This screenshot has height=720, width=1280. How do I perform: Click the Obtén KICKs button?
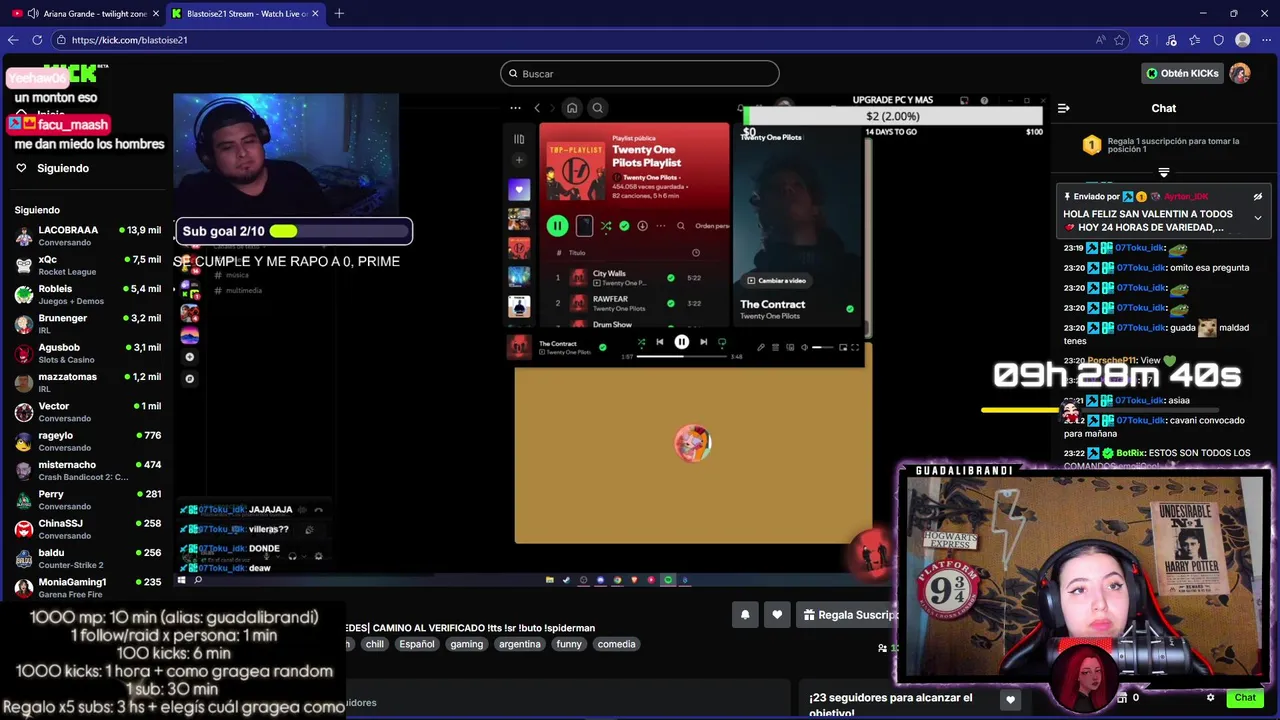[1182, 73]
